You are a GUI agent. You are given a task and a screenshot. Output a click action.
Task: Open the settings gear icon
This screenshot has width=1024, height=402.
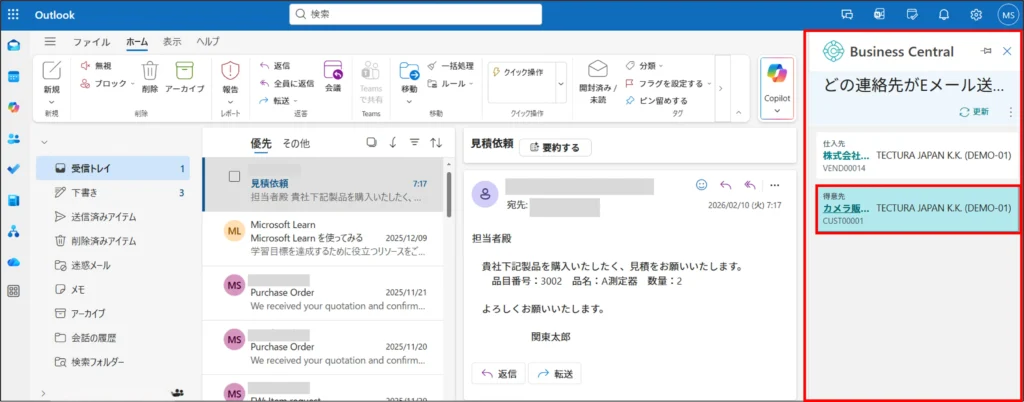click(x=975, y=14)
